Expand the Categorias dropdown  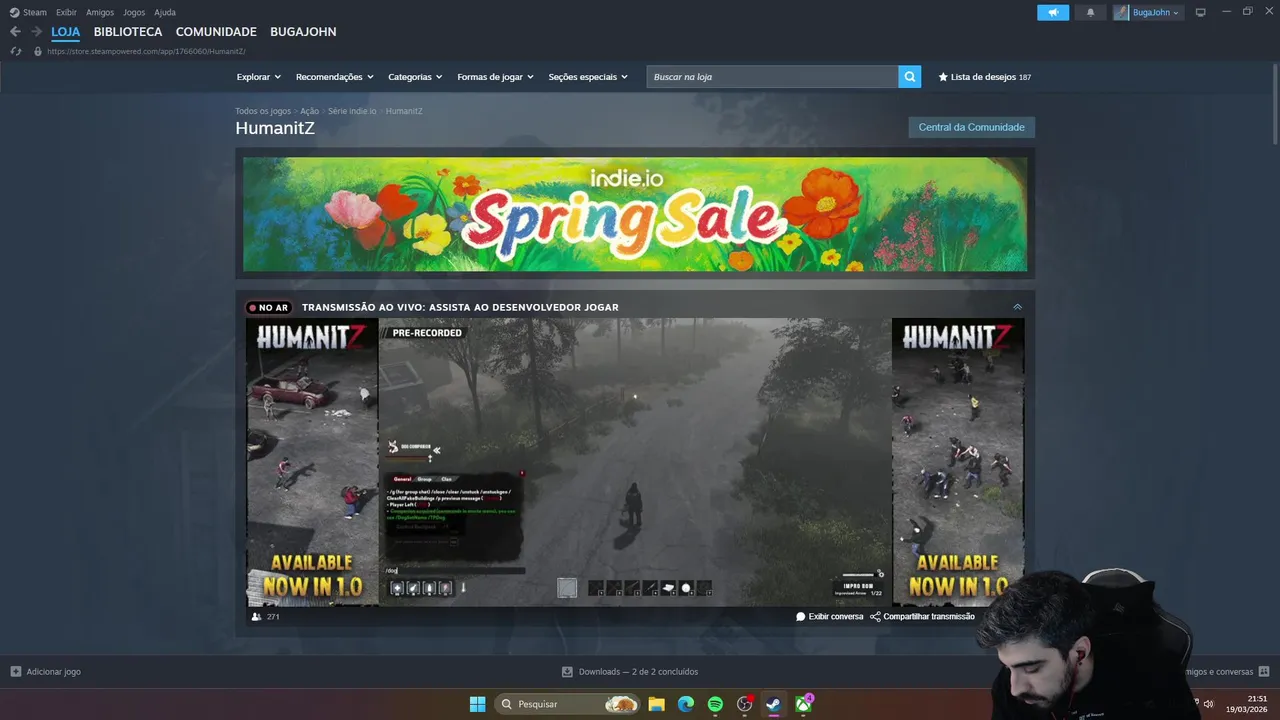tap(415, 77)
